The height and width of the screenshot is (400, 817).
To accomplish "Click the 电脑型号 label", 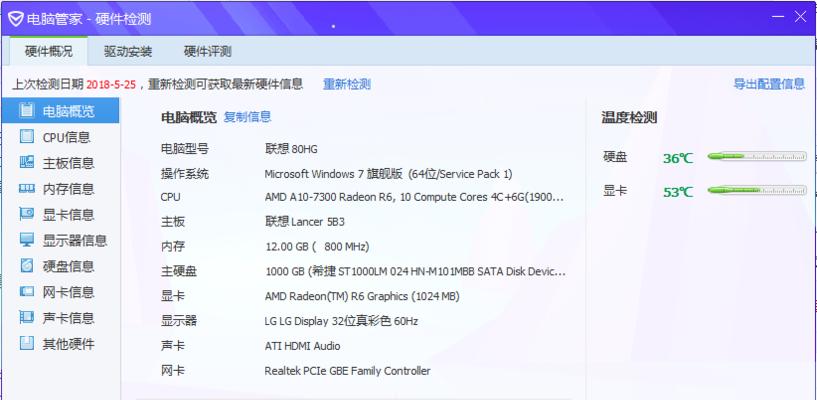I will pyautogui.click(x=184, y=149).
